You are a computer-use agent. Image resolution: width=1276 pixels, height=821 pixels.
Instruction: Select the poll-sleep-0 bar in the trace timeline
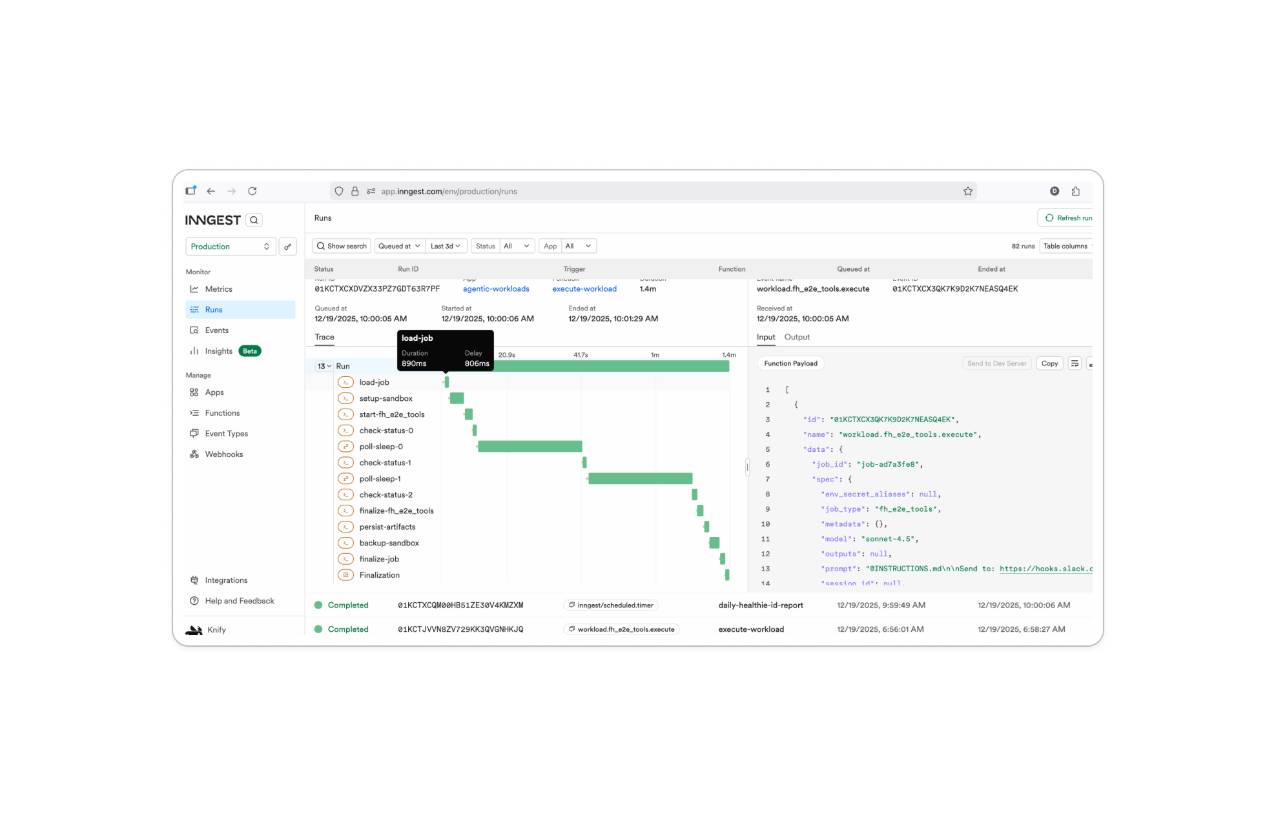[530, 446]
